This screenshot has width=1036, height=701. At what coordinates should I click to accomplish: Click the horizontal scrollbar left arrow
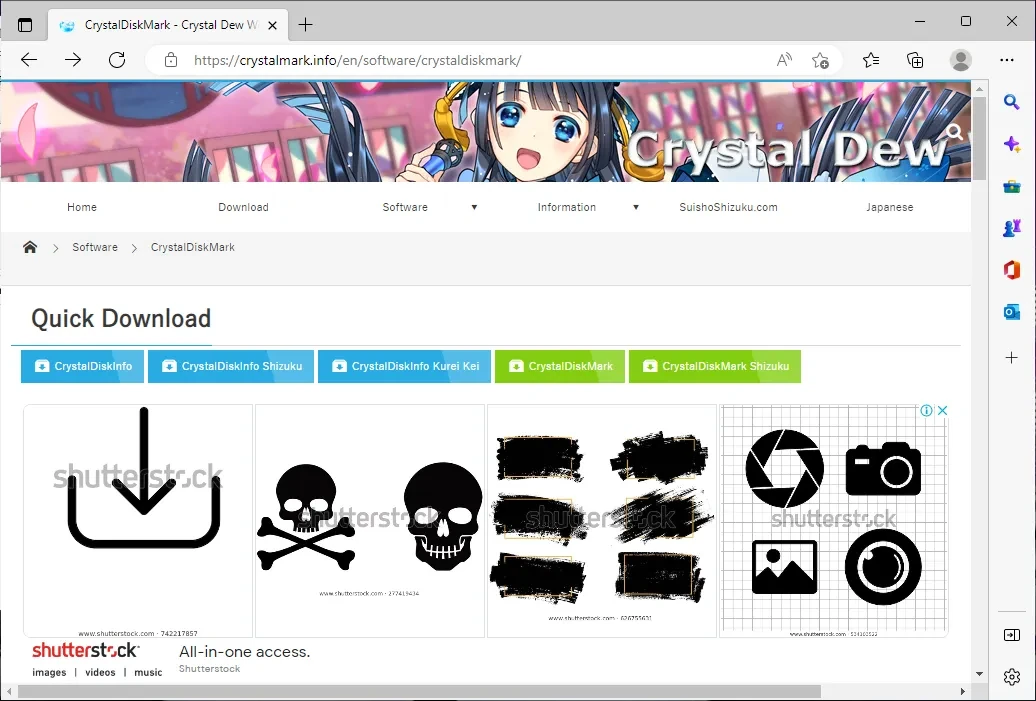click(9, 691)
